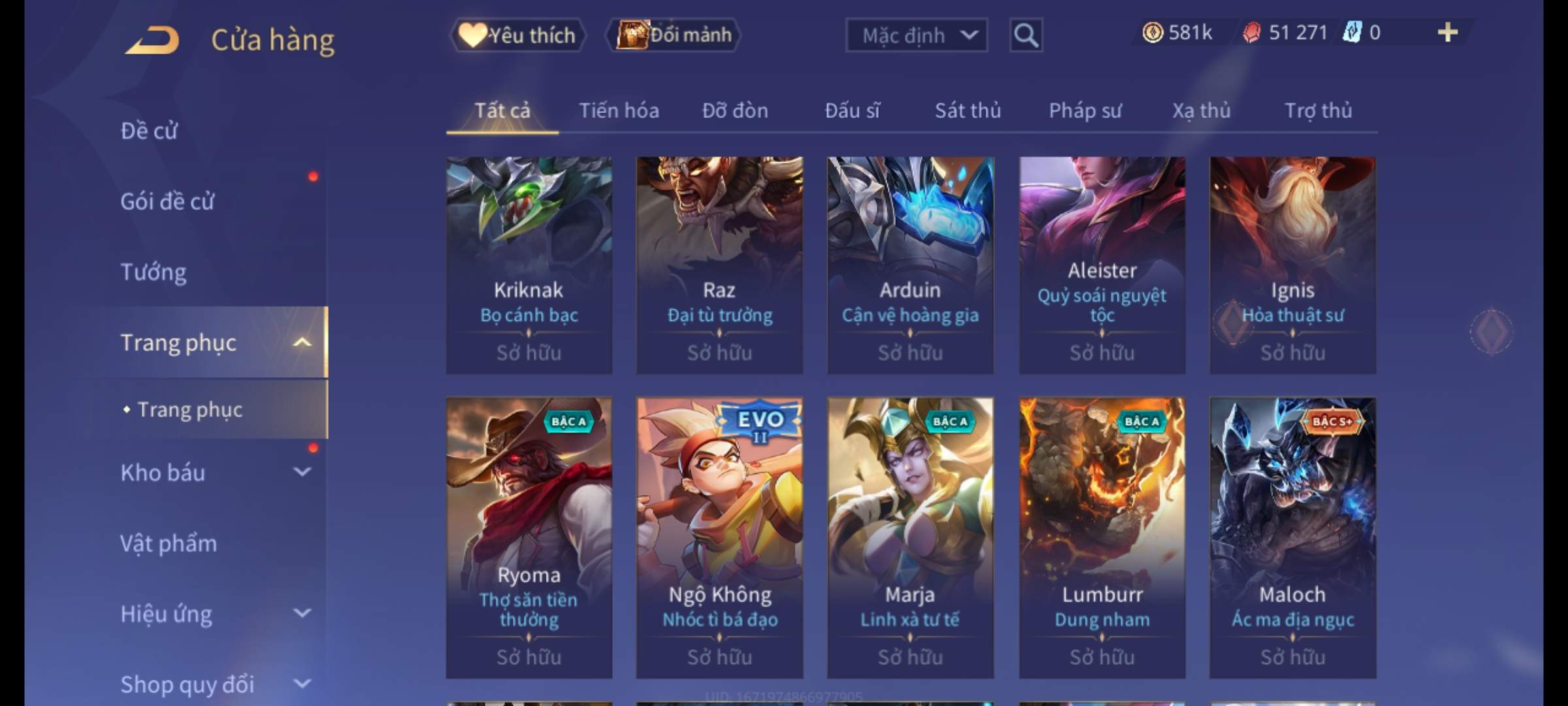The width and height of the screenshot is (1568, 706).
Task: Expand the Kho báu sidebar section
Action: [302, 471]
